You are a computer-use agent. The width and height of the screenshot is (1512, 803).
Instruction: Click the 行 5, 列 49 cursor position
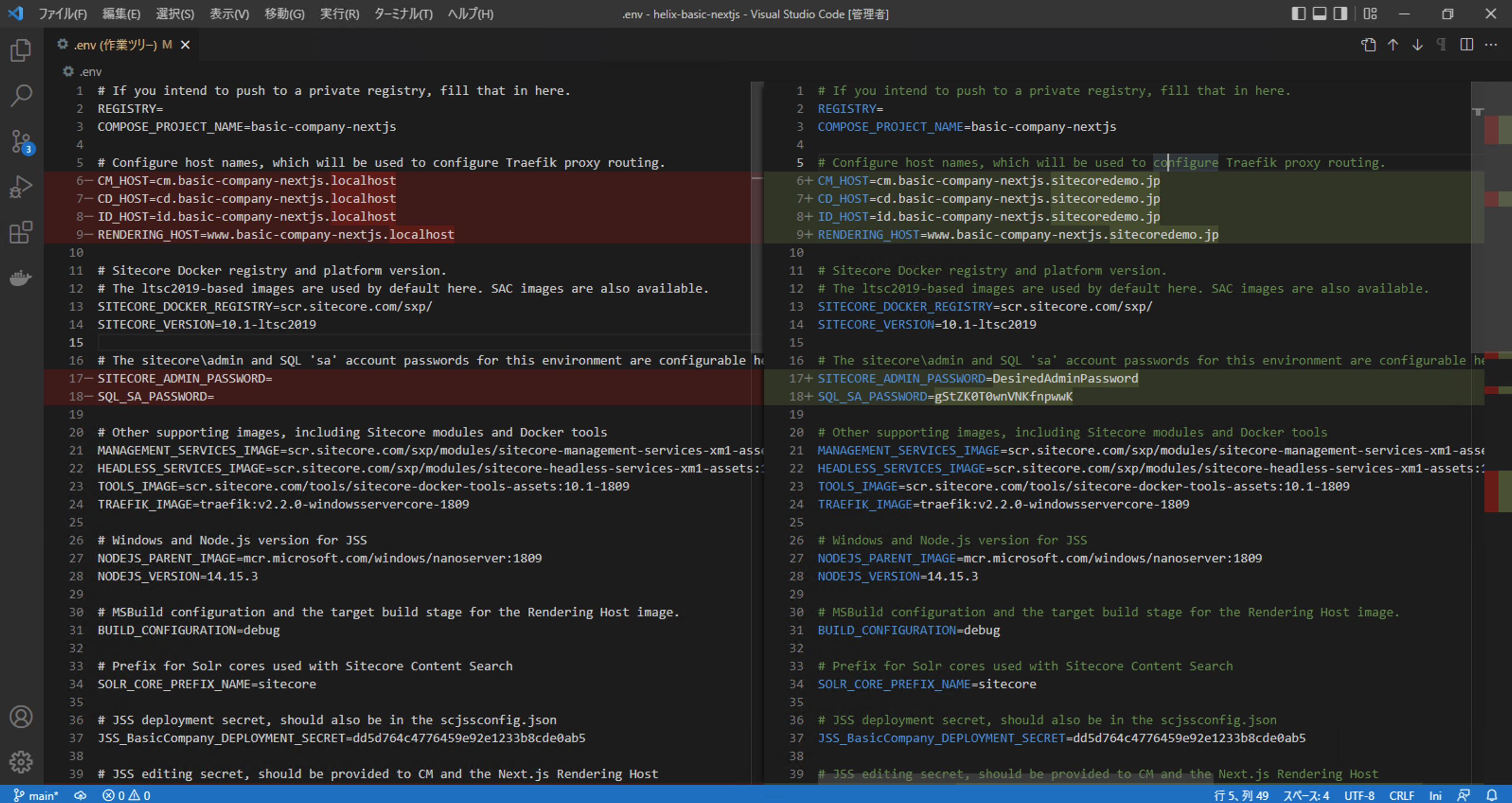tap(1241, 795)
